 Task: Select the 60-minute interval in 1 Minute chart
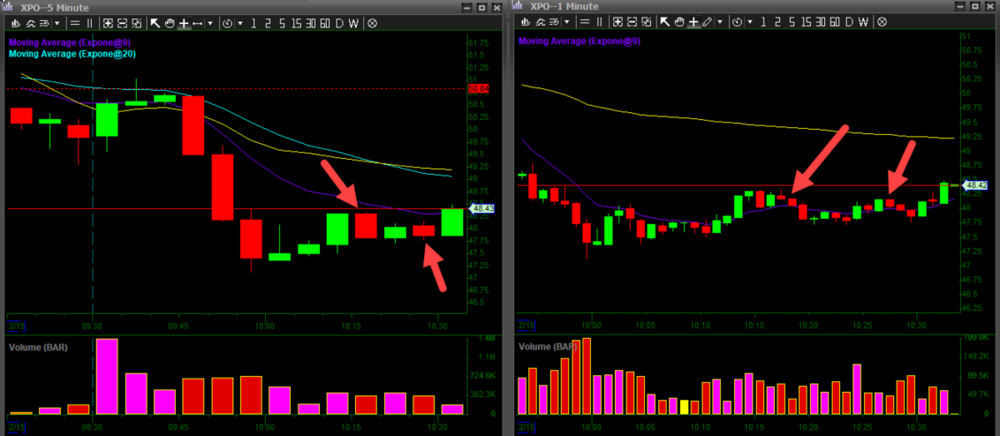(834, 22)
